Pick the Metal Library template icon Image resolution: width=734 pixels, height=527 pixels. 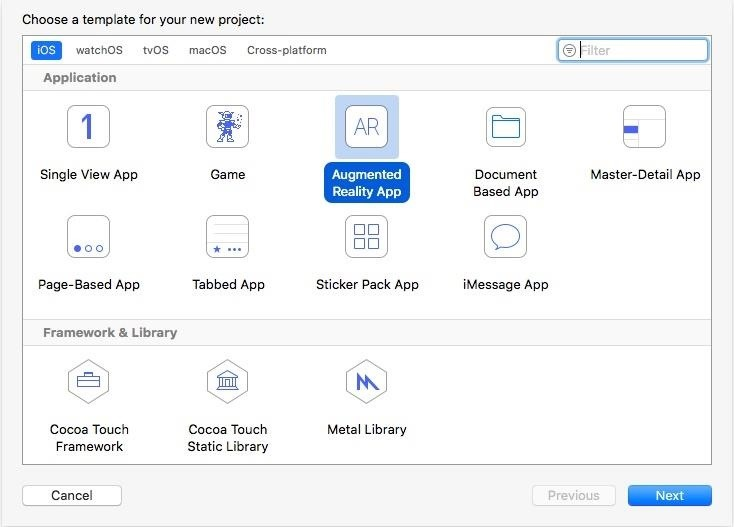[367, 381]
